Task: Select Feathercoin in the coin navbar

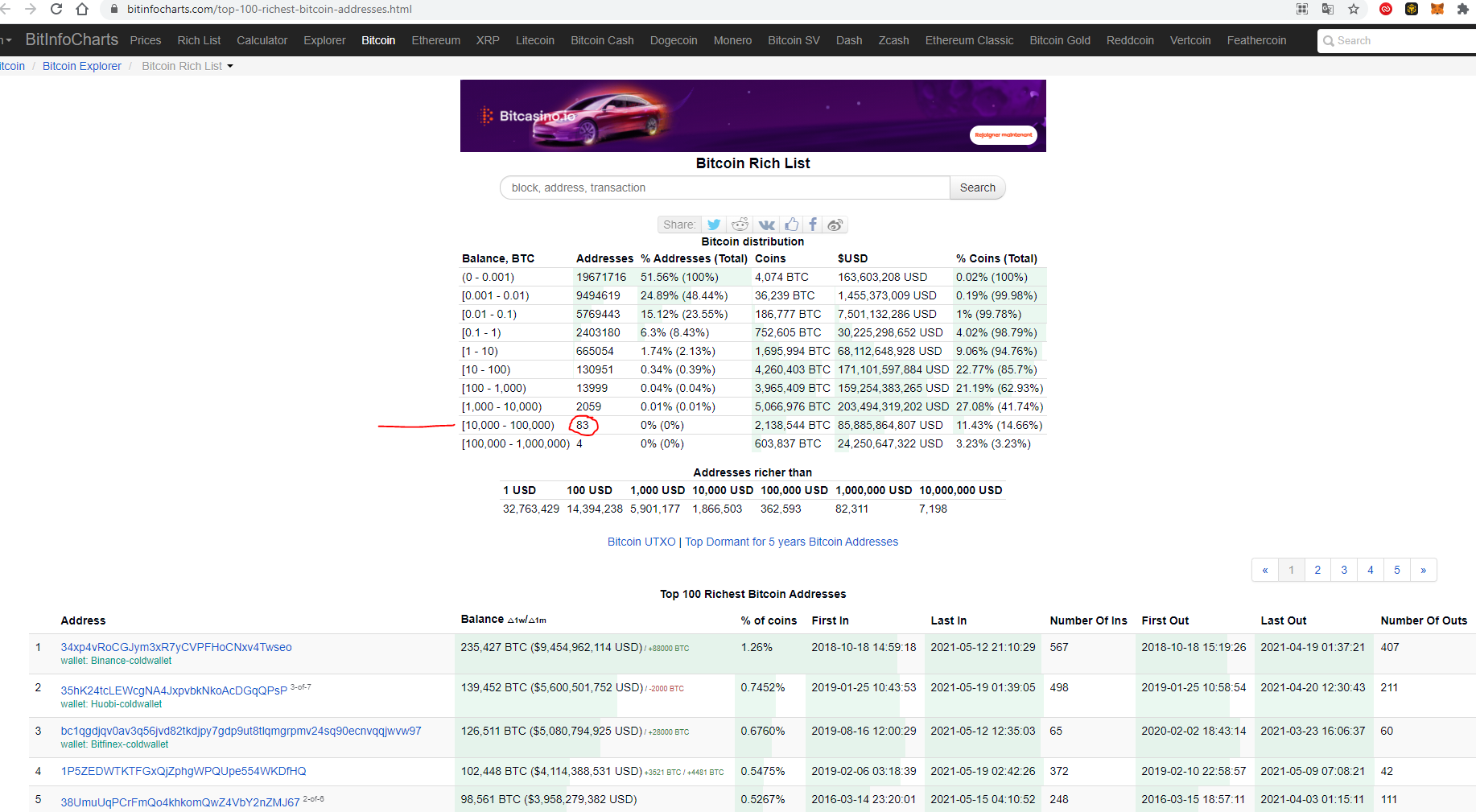Action: [1256, 40]
